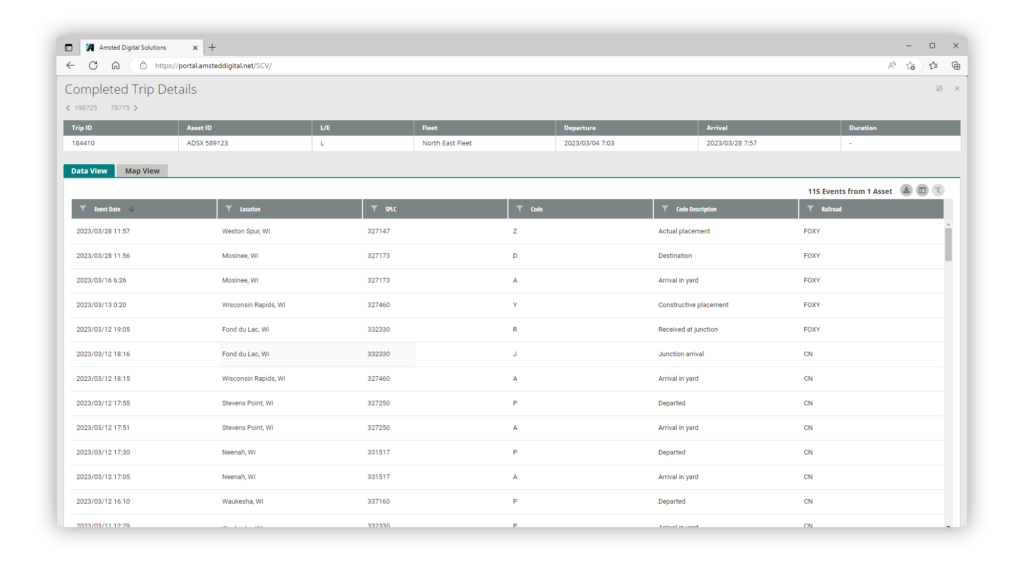Open the Railroad column filter

pyautogui.click(x=811, y=209)
